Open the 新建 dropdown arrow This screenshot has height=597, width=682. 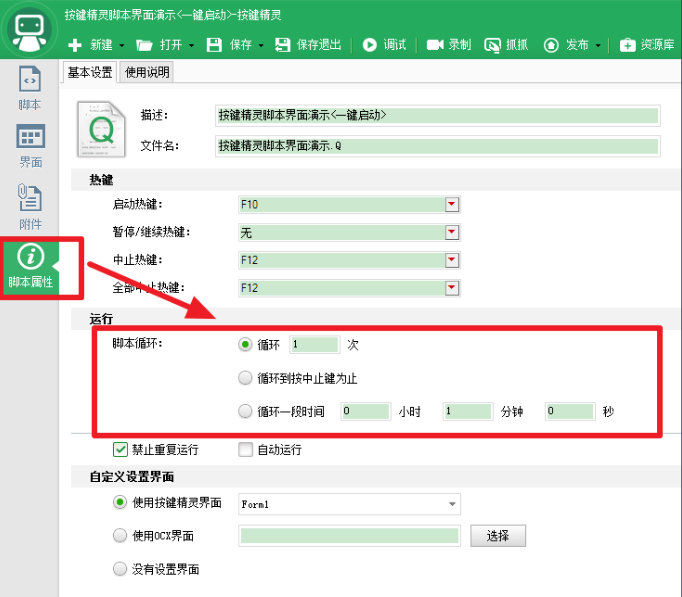[x=122, y=45]
